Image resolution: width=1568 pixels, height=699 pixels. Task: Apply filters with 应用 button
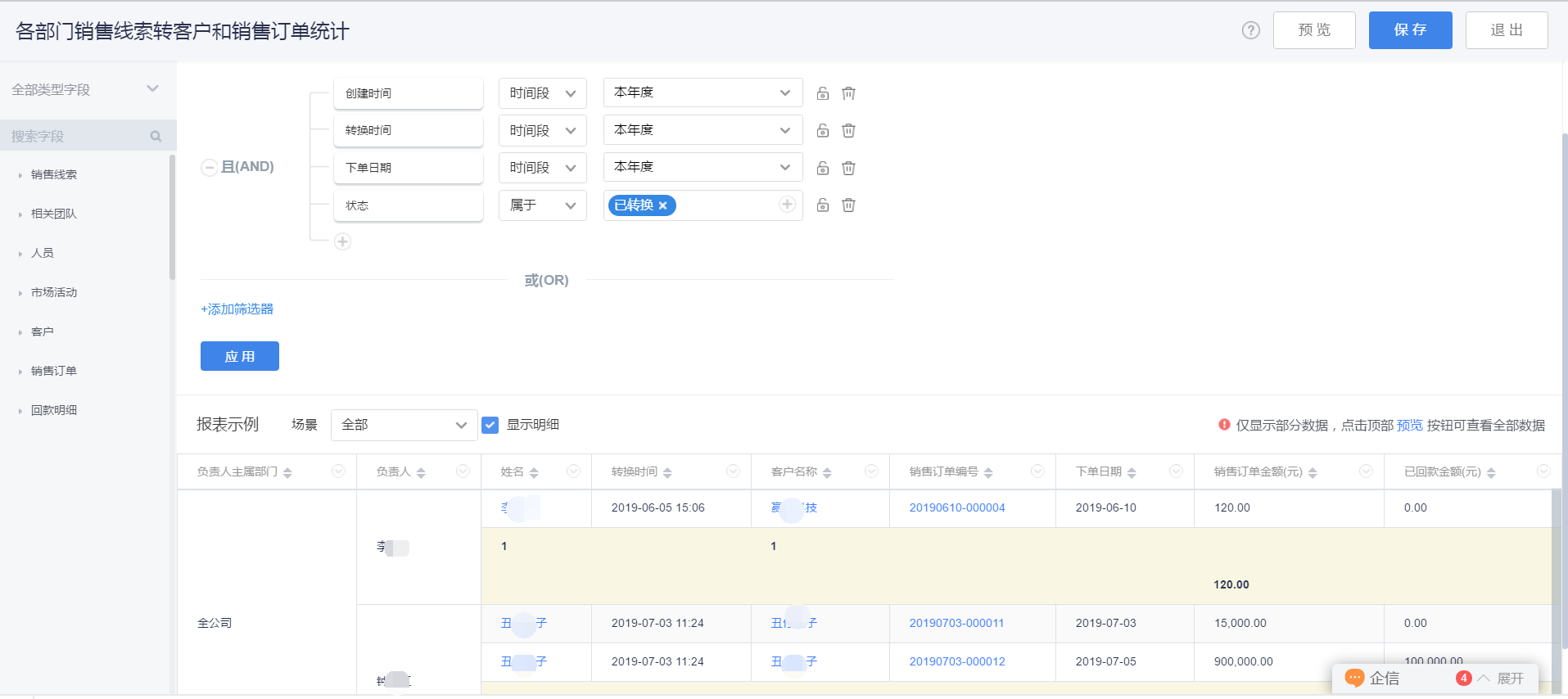tap(240, 356)
